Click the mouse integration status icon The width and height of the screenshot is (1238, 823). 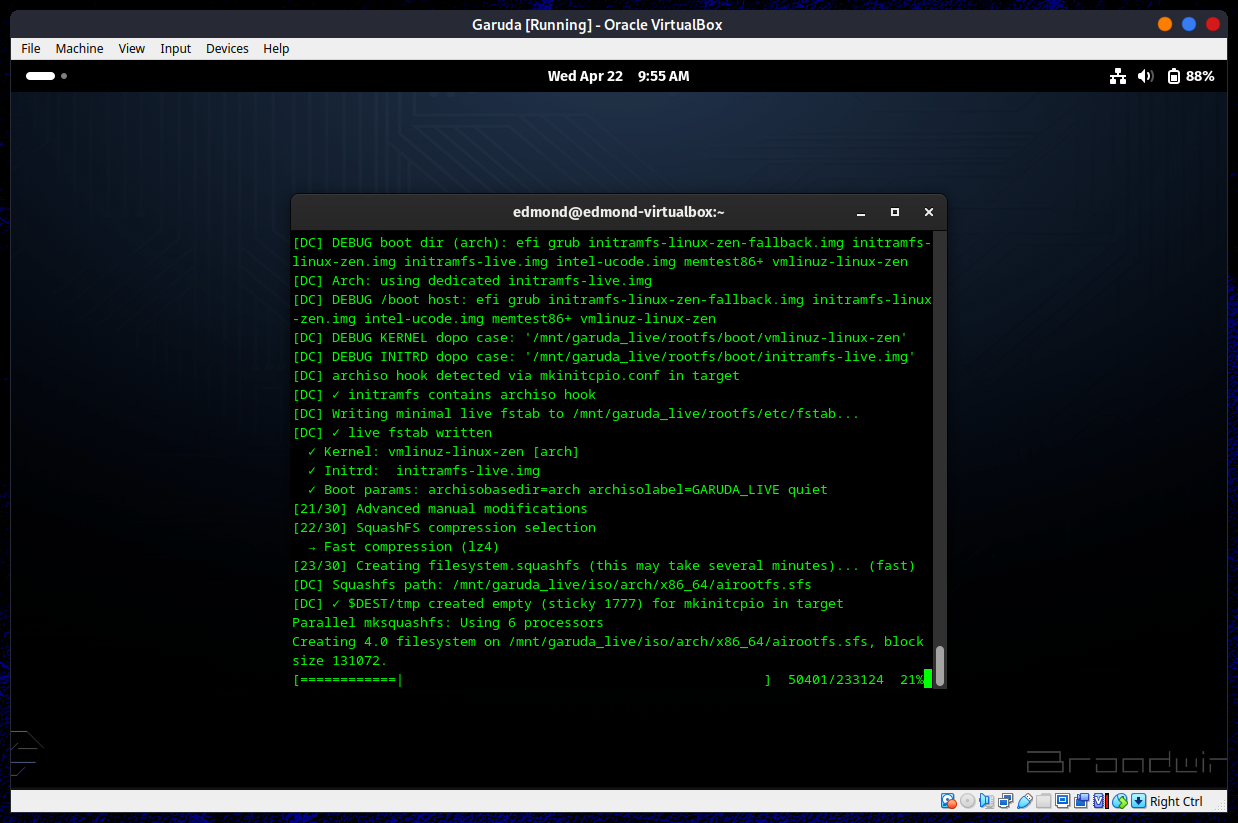[x=1120, y=801]
